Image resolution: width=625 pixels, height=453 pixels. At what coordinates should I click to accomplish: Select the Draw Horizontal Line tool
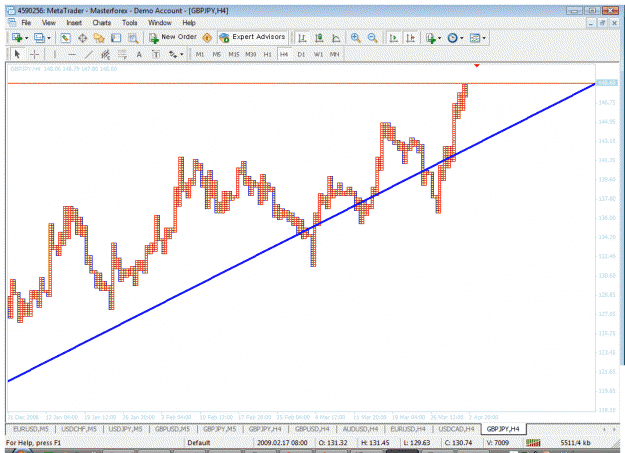[x=72, y=54]
